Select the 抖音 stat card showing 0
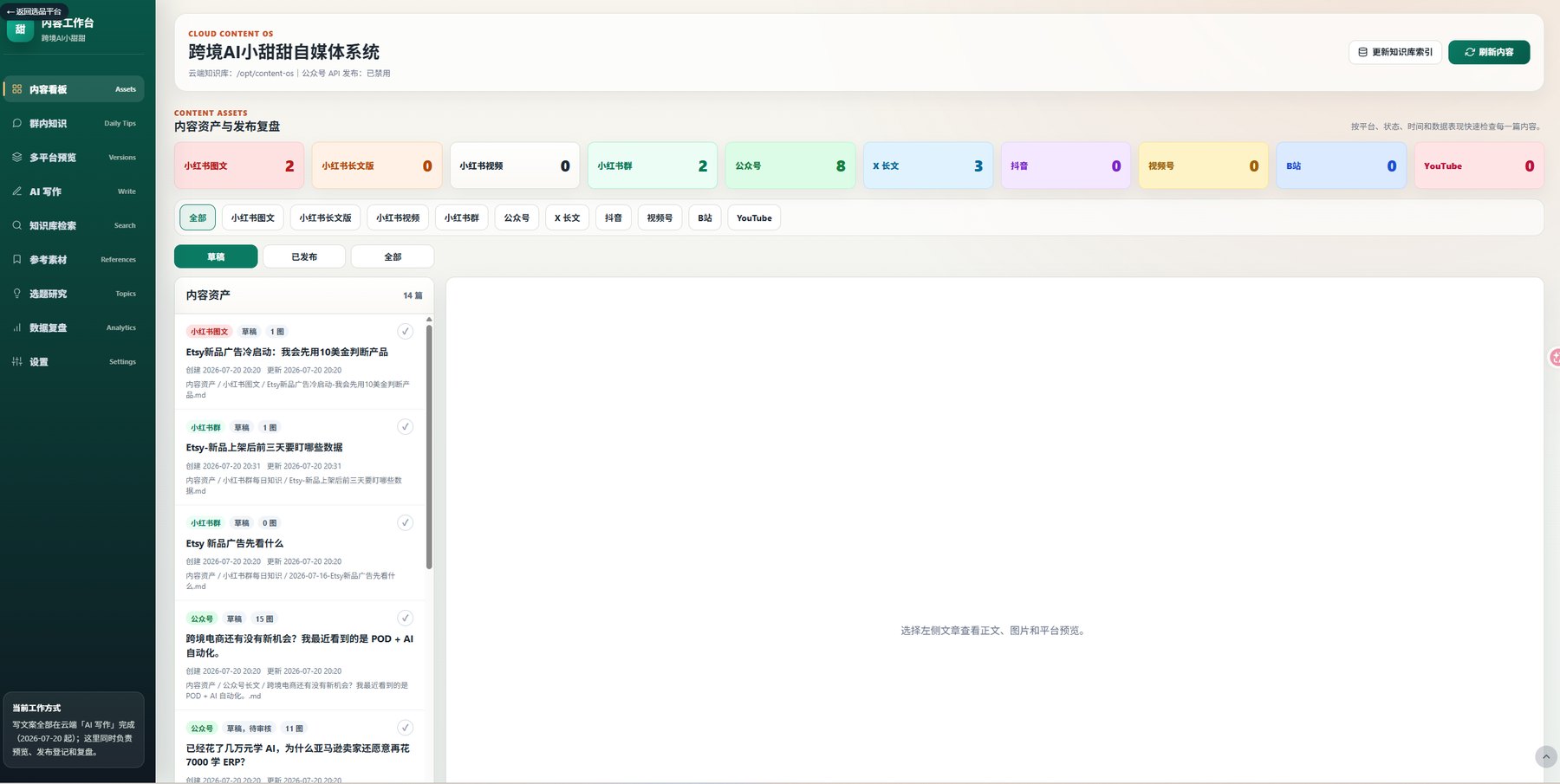The width and height of the screenshot is (1560, 784). point(1066,165)
